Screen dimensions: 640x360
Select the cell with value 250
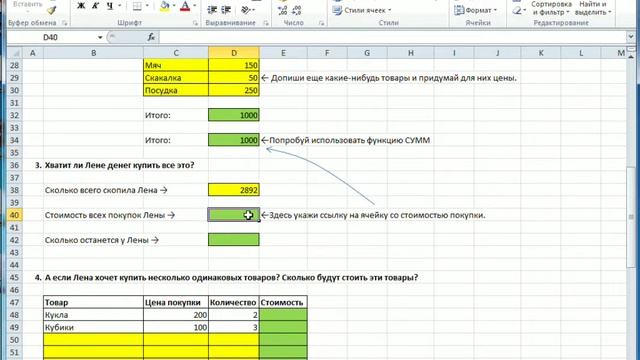tap(233, 90)
